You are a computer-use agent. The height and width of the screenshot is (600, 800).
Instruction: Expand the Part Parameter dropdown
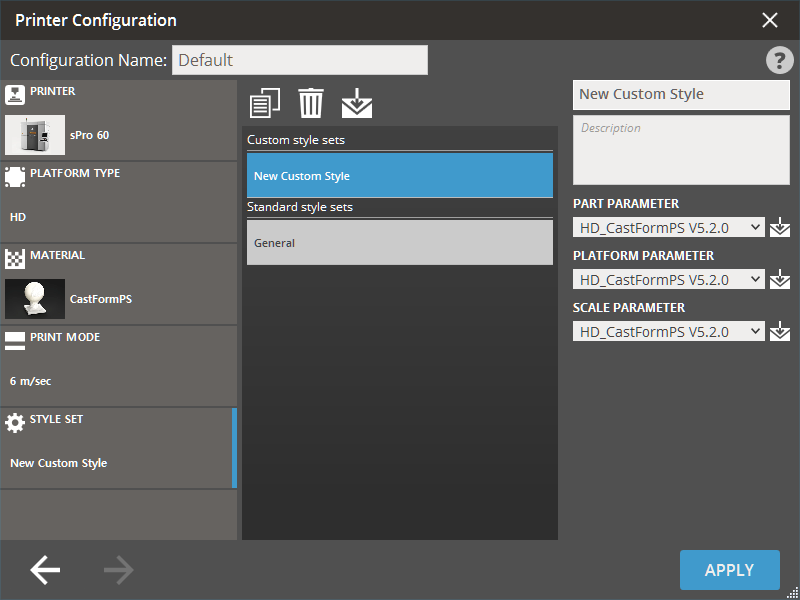(668, 228)
